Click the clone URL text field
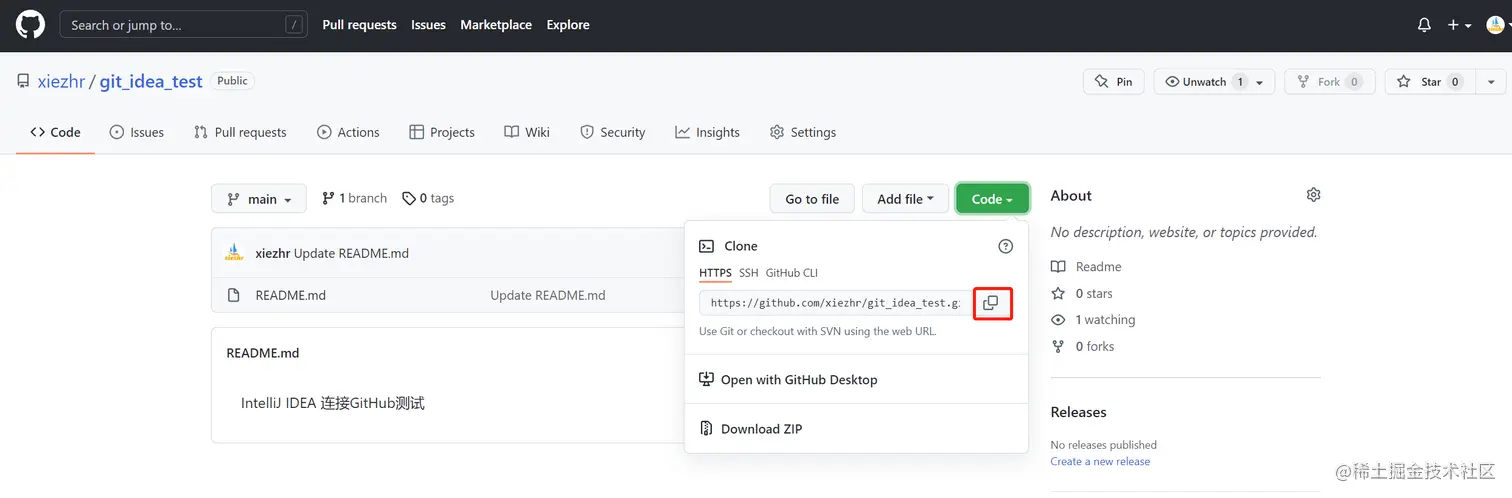The width and height of the screenshot is (1512, 498). click(x=834, y=302)
